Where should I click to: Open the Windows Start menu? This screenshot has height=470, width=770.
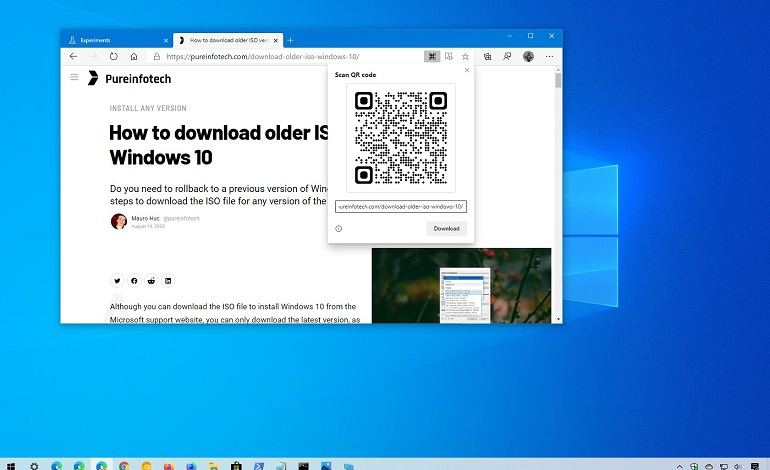click(11, 466)
